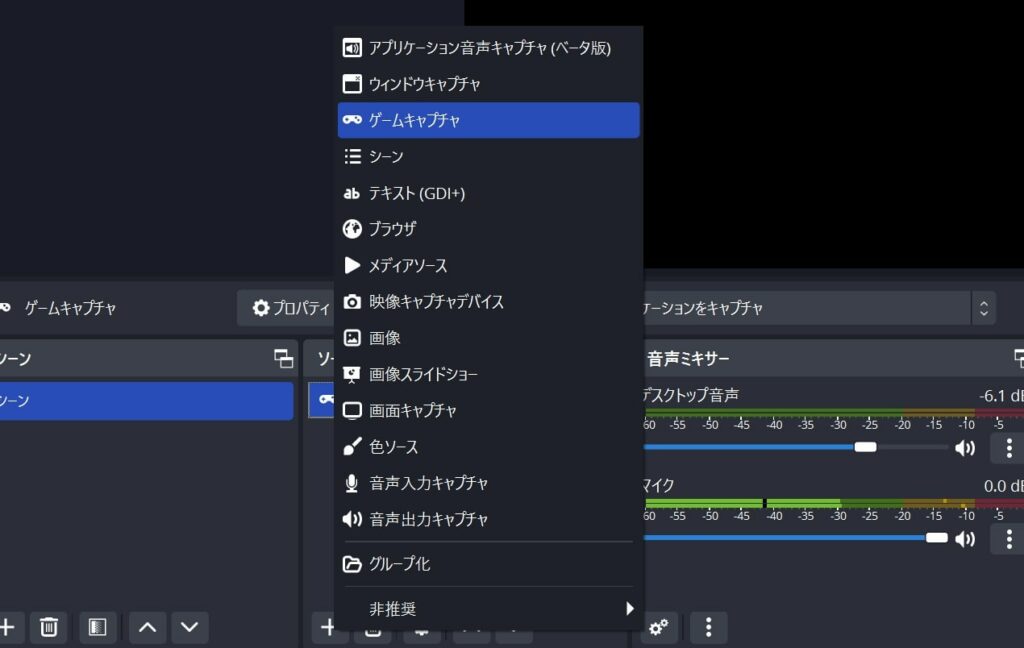Click the add source plus button

point(328,627)
